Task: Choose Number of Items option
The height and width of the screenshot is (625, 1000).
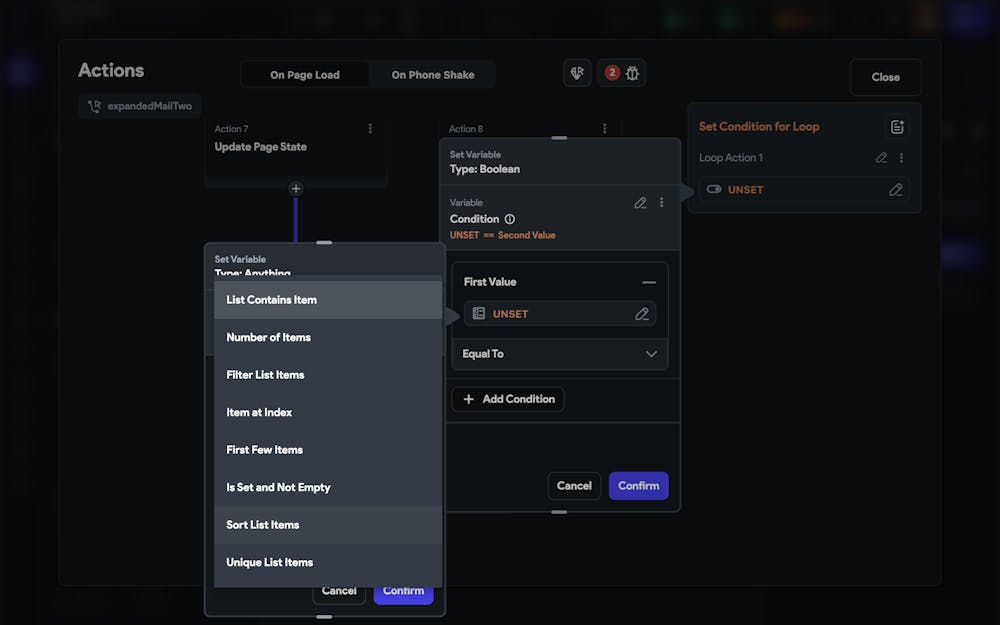Action: [328, 337]
